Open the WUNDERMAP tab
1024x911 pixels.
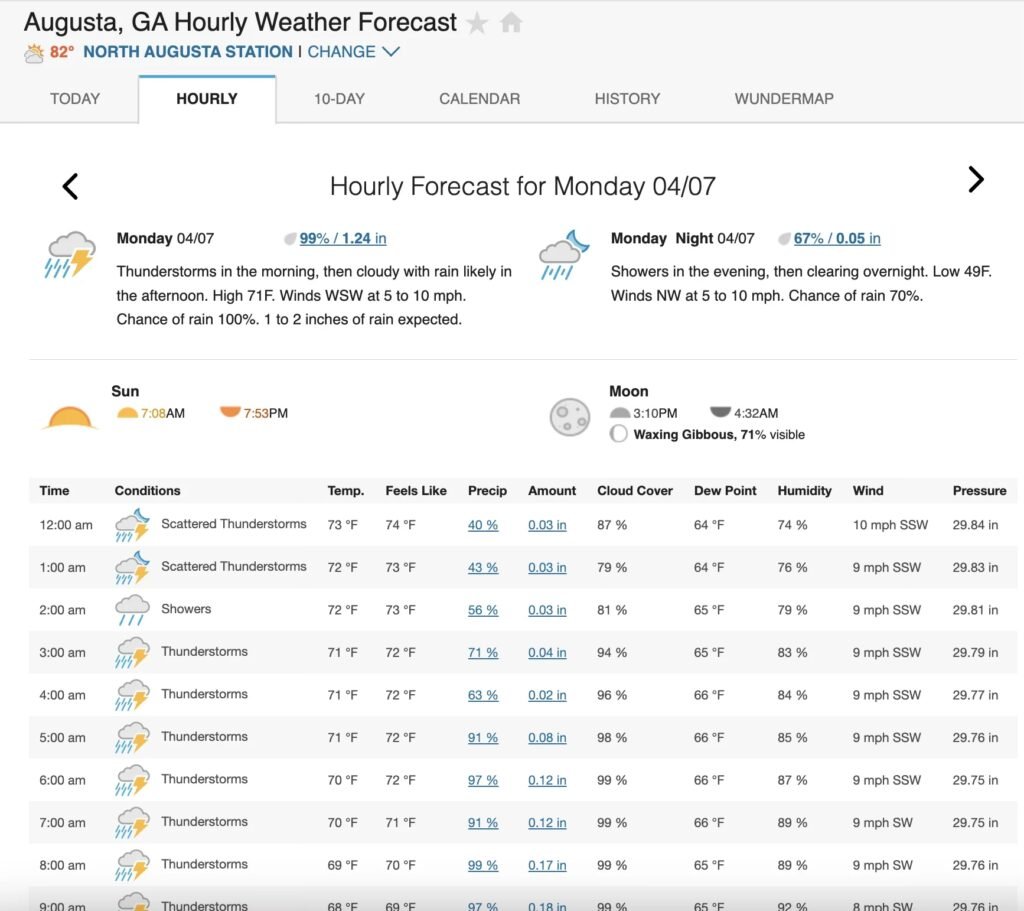tap(783, 99)
